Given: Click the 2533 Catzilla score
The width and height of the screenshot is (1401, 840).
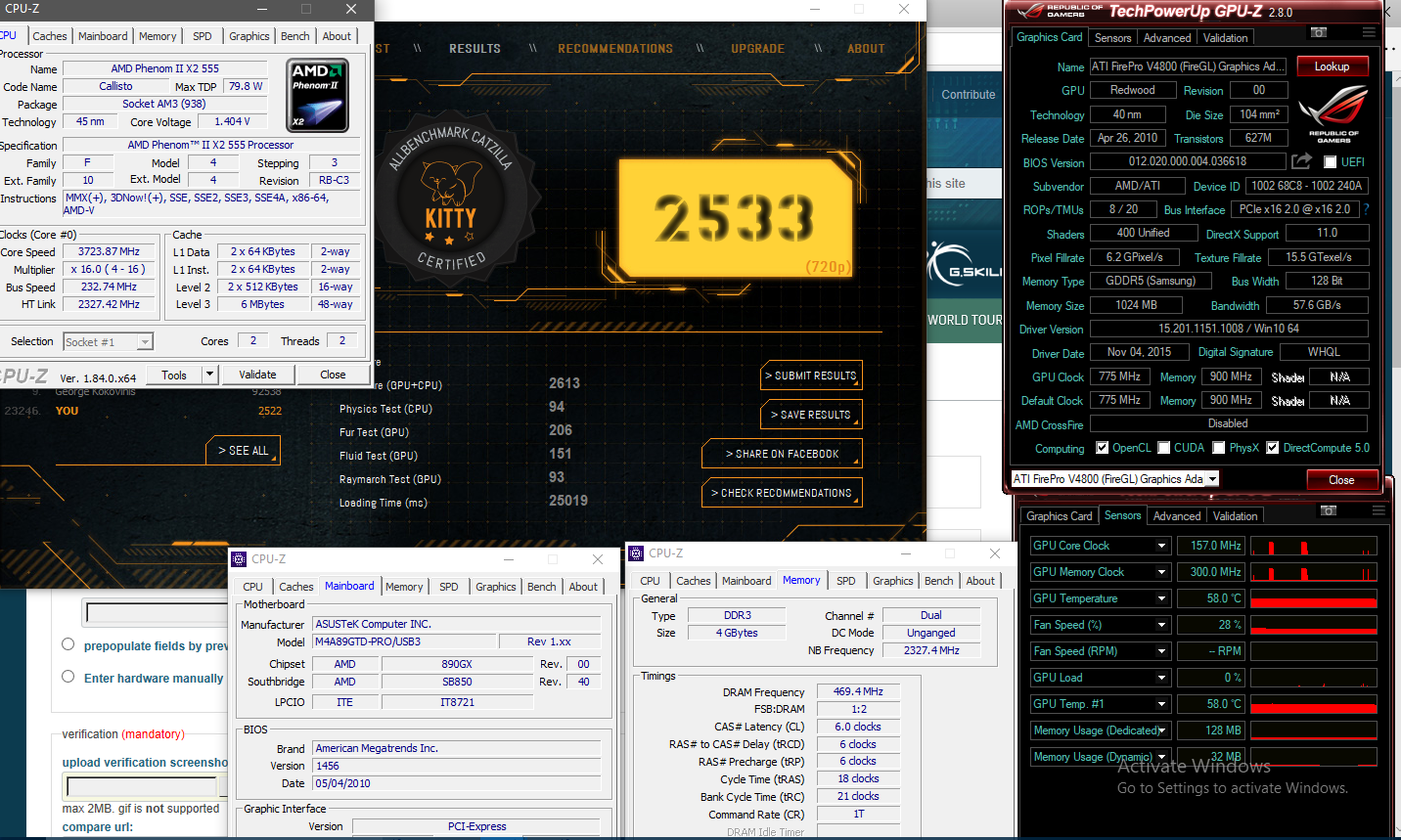Looking at the screenshot, I should (734, 217).
